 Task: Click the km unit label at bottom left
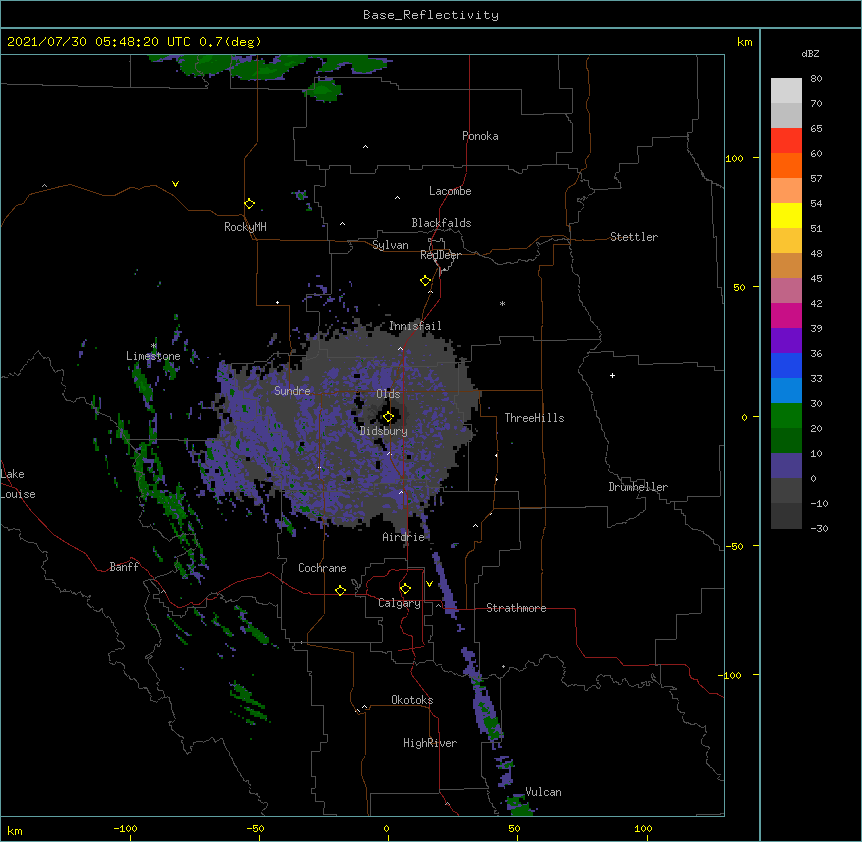coord(15,830)
